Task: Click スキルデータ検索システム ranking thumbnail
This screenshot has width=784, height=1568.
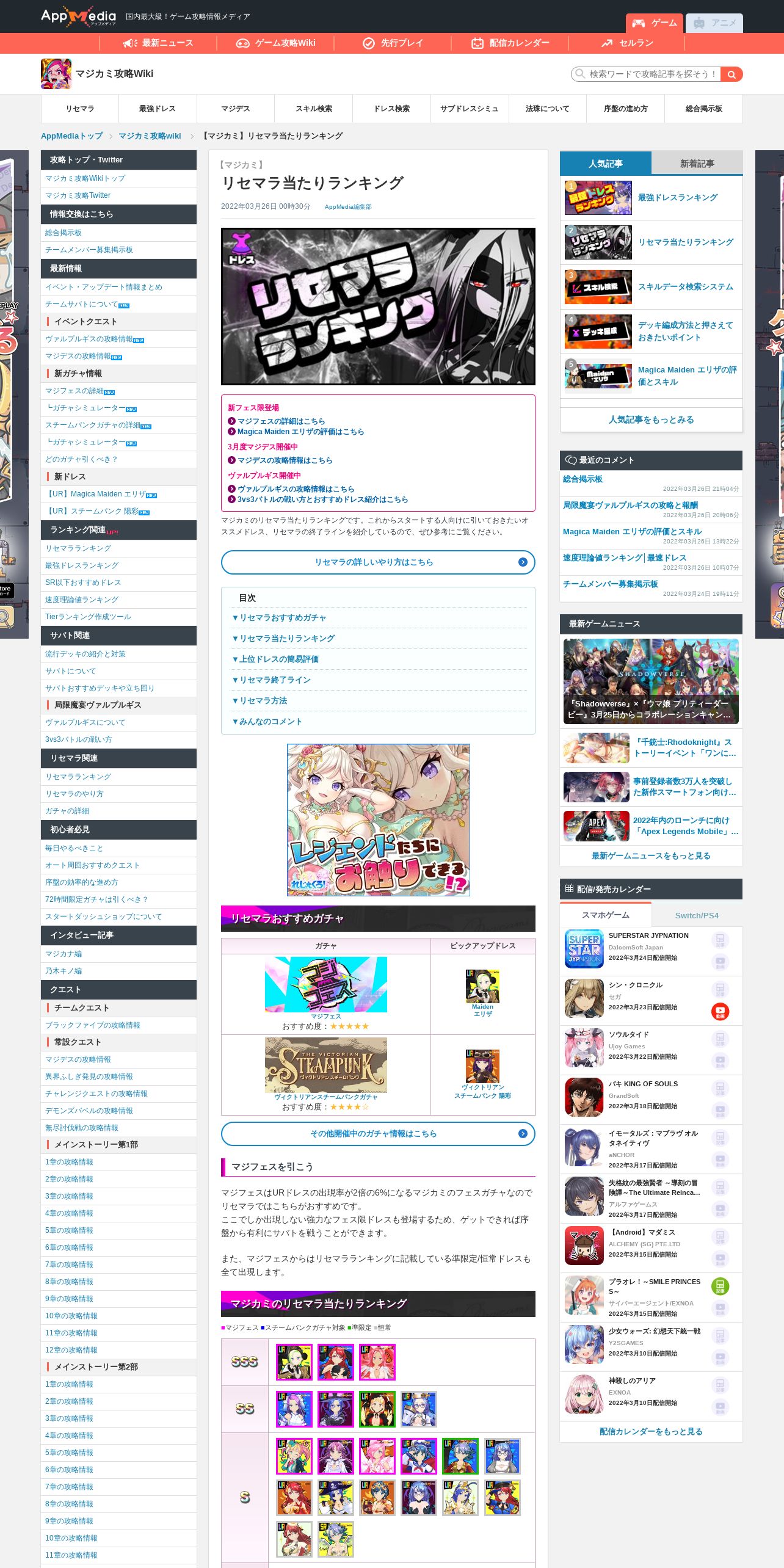Action: tap(598, 287)
